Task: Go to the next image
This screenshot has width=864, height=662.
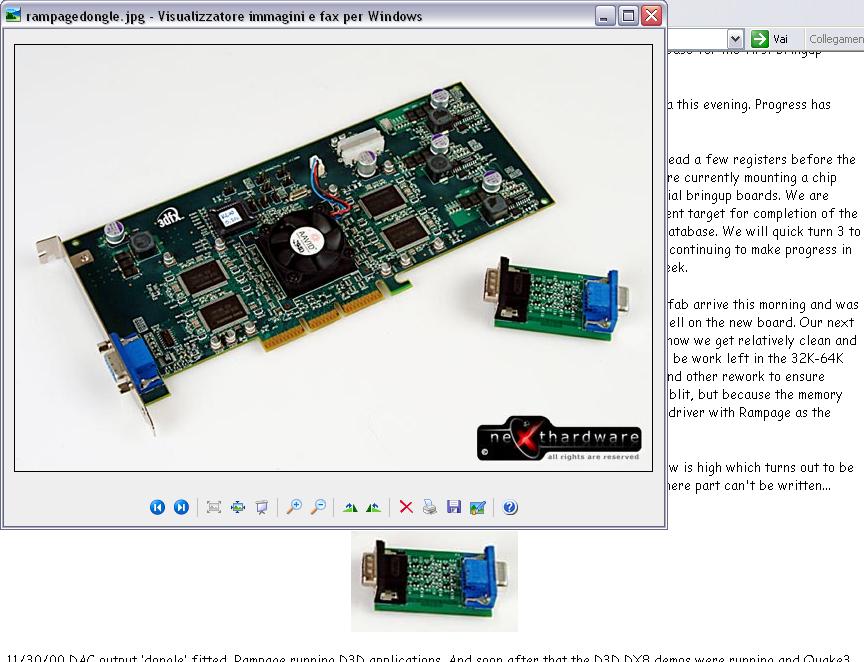Action: [181, 508]
